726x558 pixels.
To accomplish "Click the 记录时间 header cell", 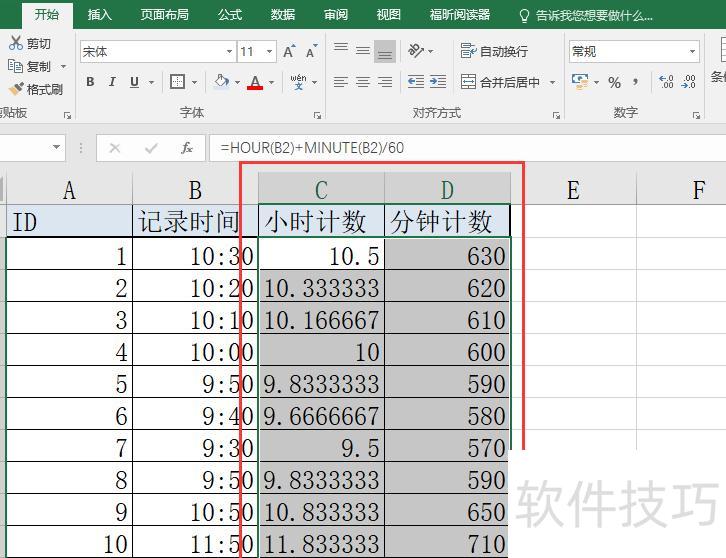I will pos(195,221).
